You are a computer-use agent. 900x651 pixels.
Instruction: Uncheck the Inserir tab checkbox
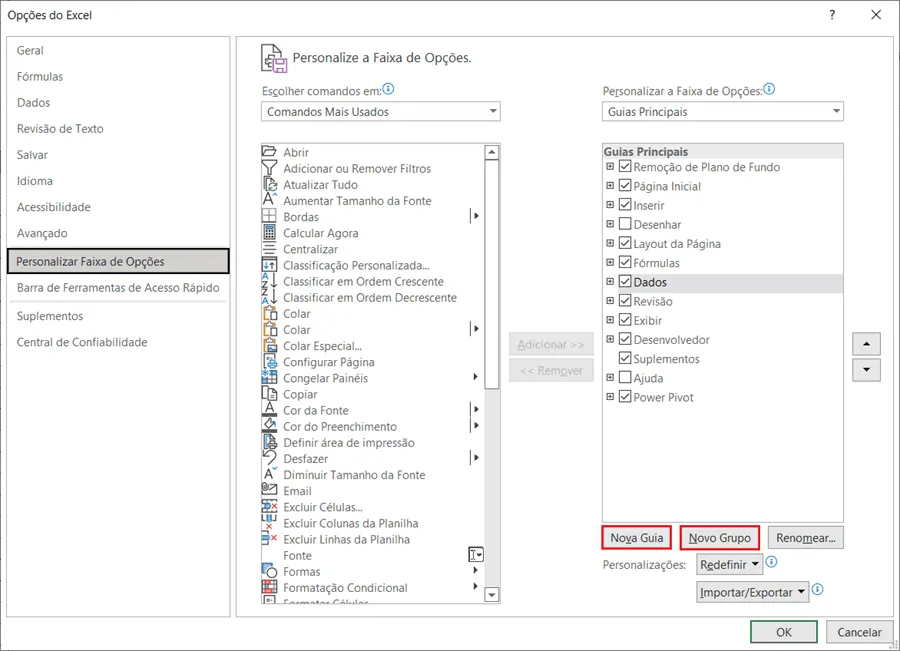pos(625,204)
